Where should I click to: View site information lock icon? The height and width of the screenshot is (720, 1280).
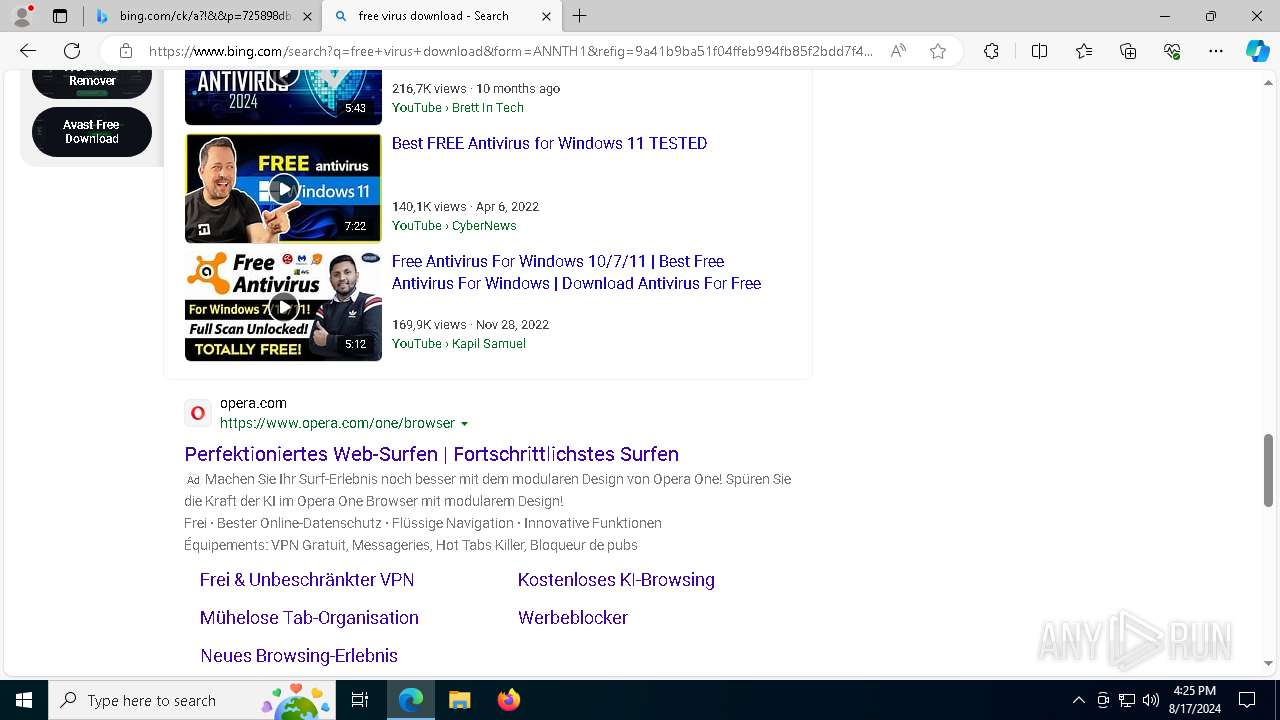click(125, 51)
